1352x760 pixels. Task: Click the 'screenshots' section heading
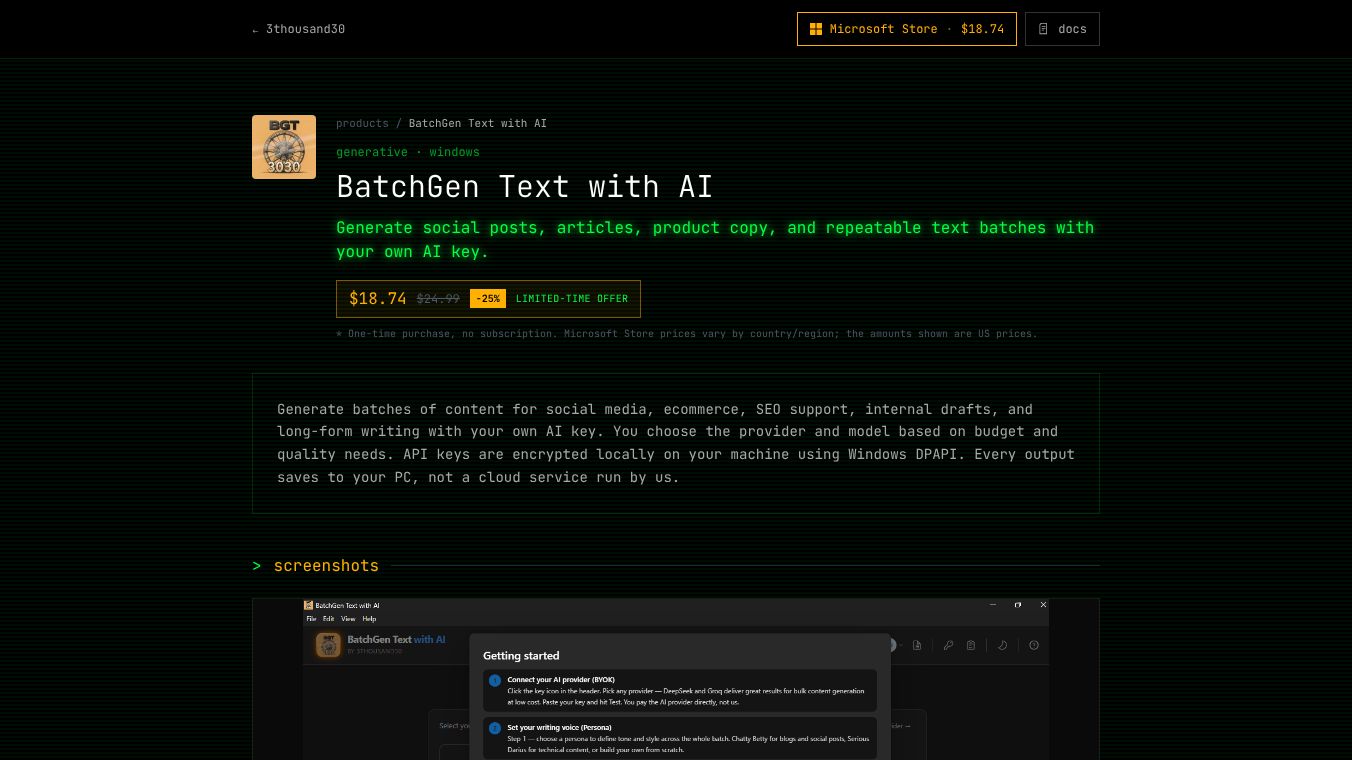326,566
